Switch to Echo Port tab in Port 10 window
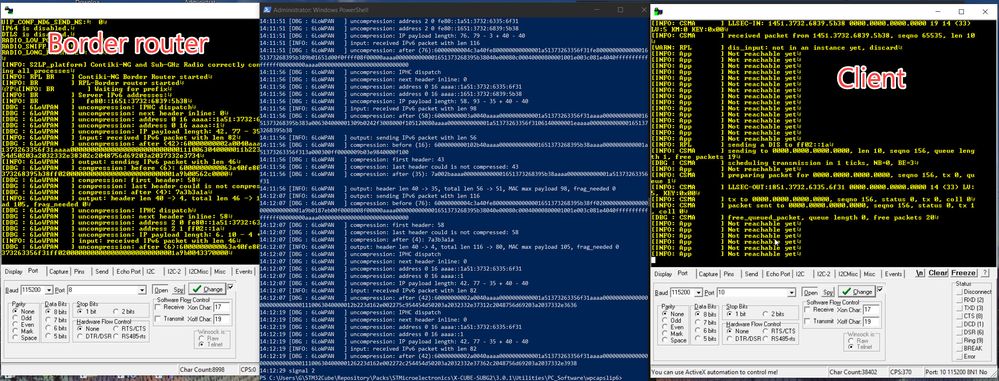 [777, 274]
